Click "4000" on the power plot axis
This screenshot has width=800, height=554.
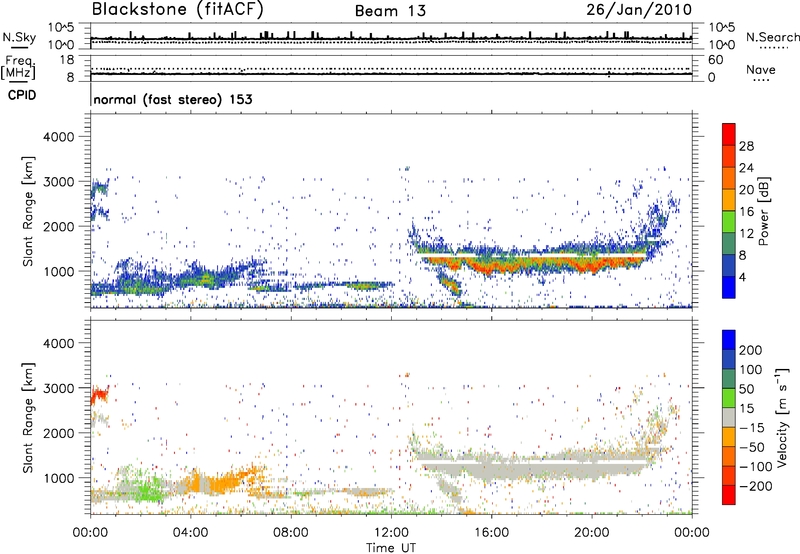click(x=59, y=137)
